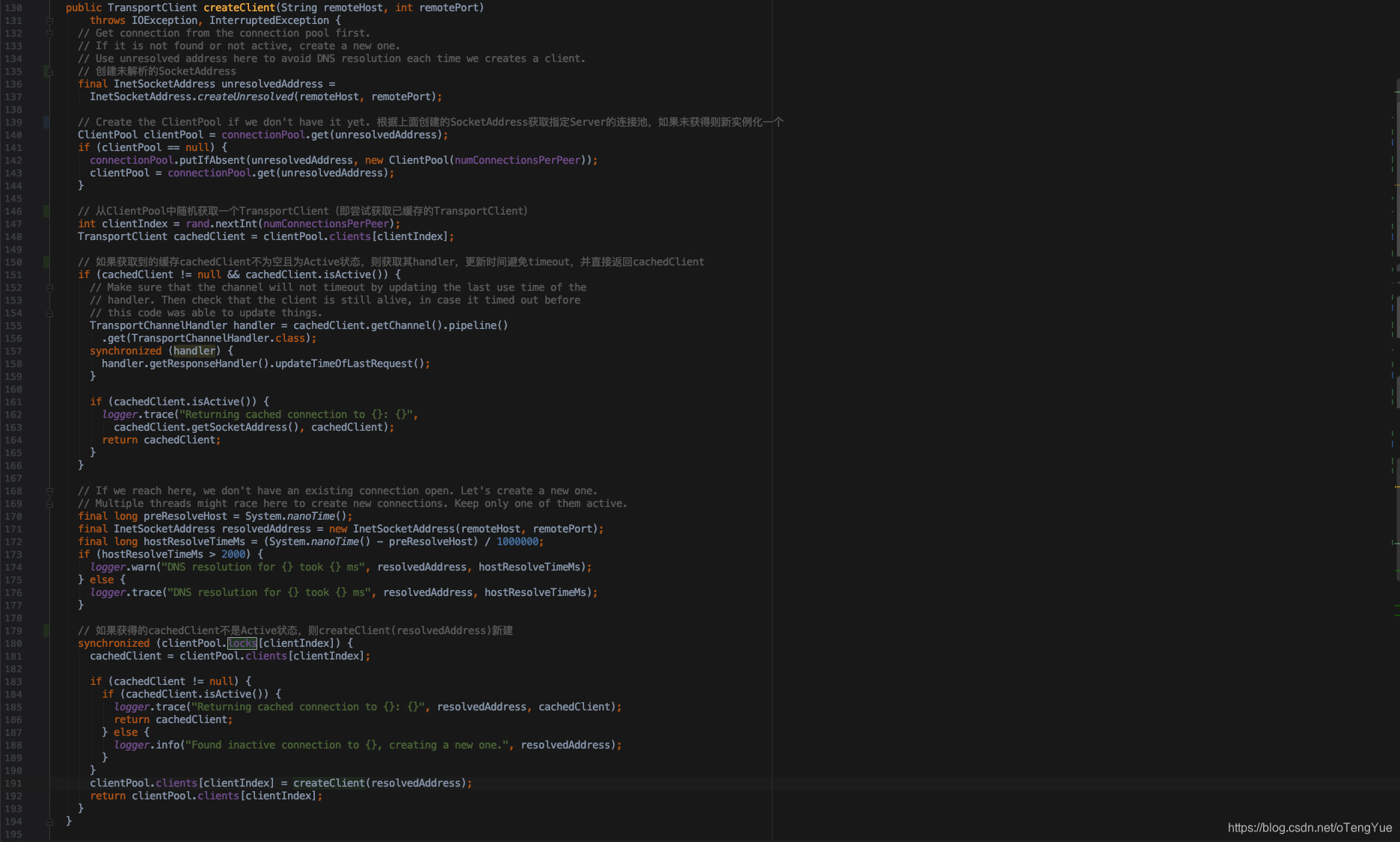The width and height of the screenshot is (1400, 842).
Task: Click the blog.csdn.net/oTengYue URL
Action: [1310, 827]
